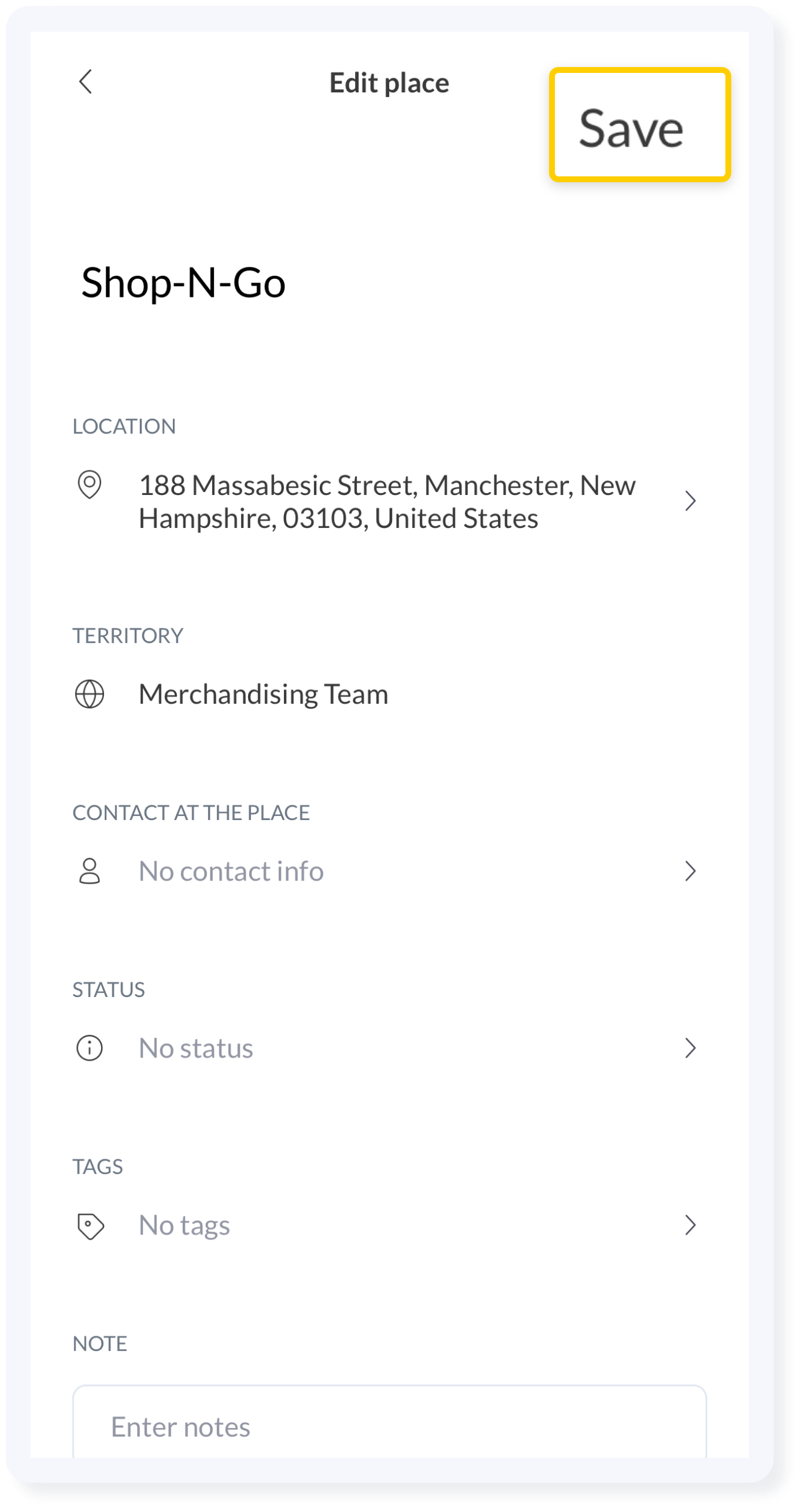The width and height of the screenshot is (803, 1512).
Task: Open the tags chevron
Action: coord(692,1225)
